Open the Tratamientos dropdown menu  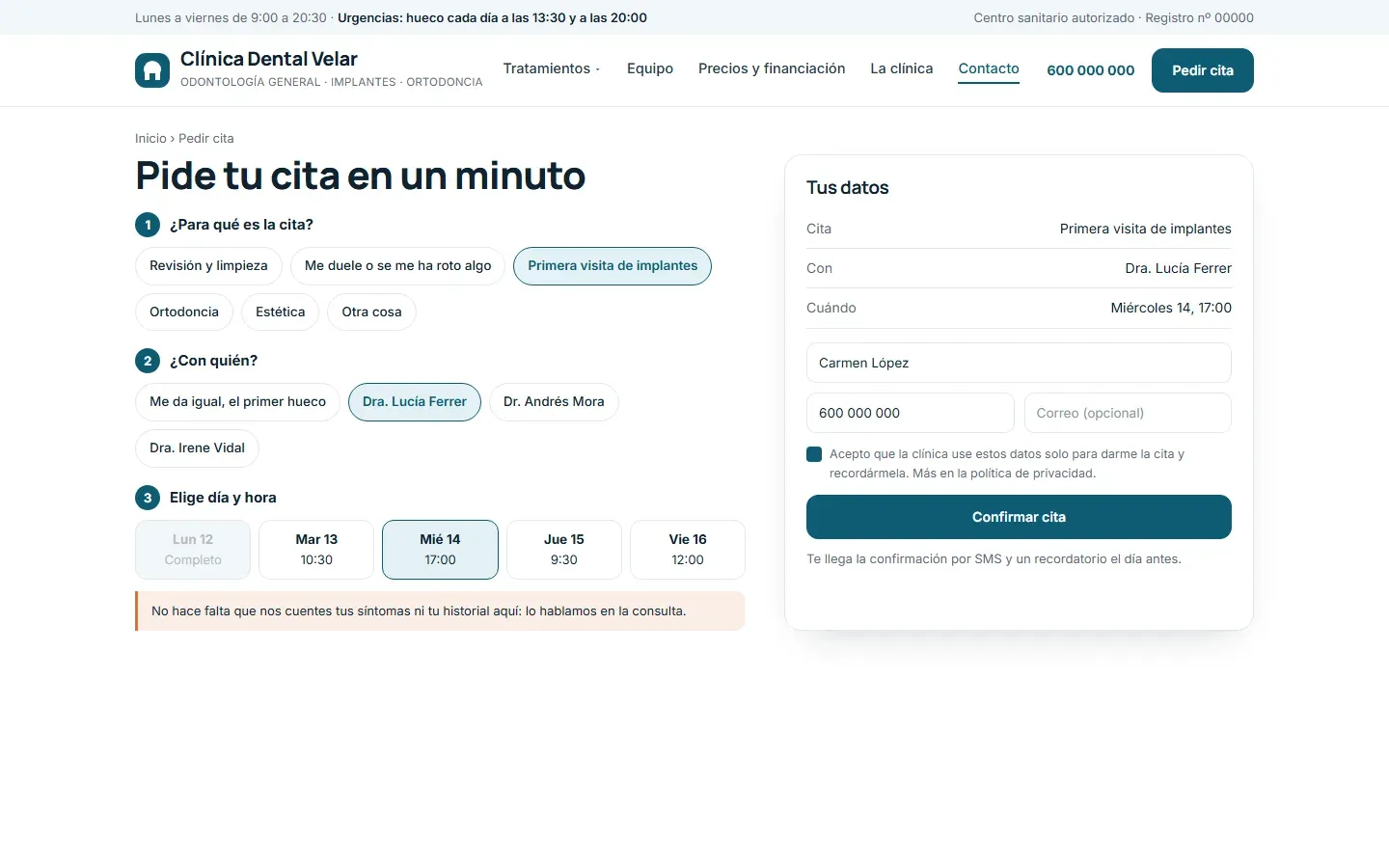552,68
